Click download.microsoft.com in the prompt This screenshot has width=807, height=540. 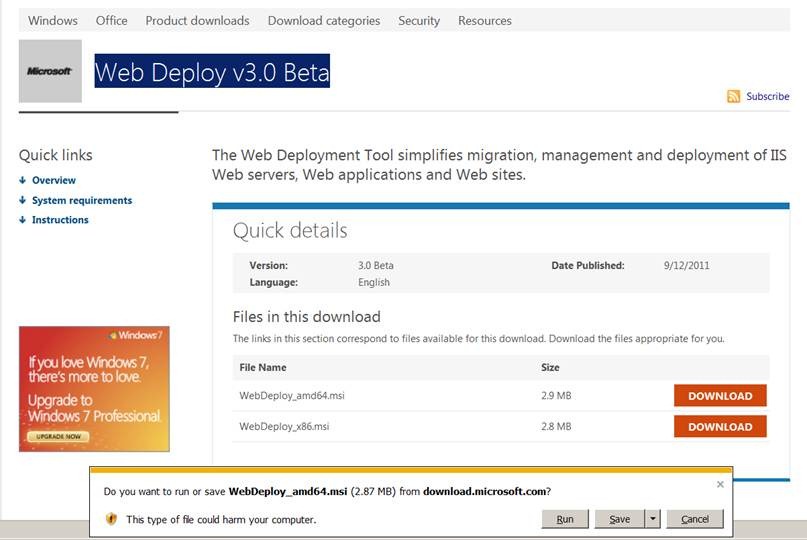484,491
